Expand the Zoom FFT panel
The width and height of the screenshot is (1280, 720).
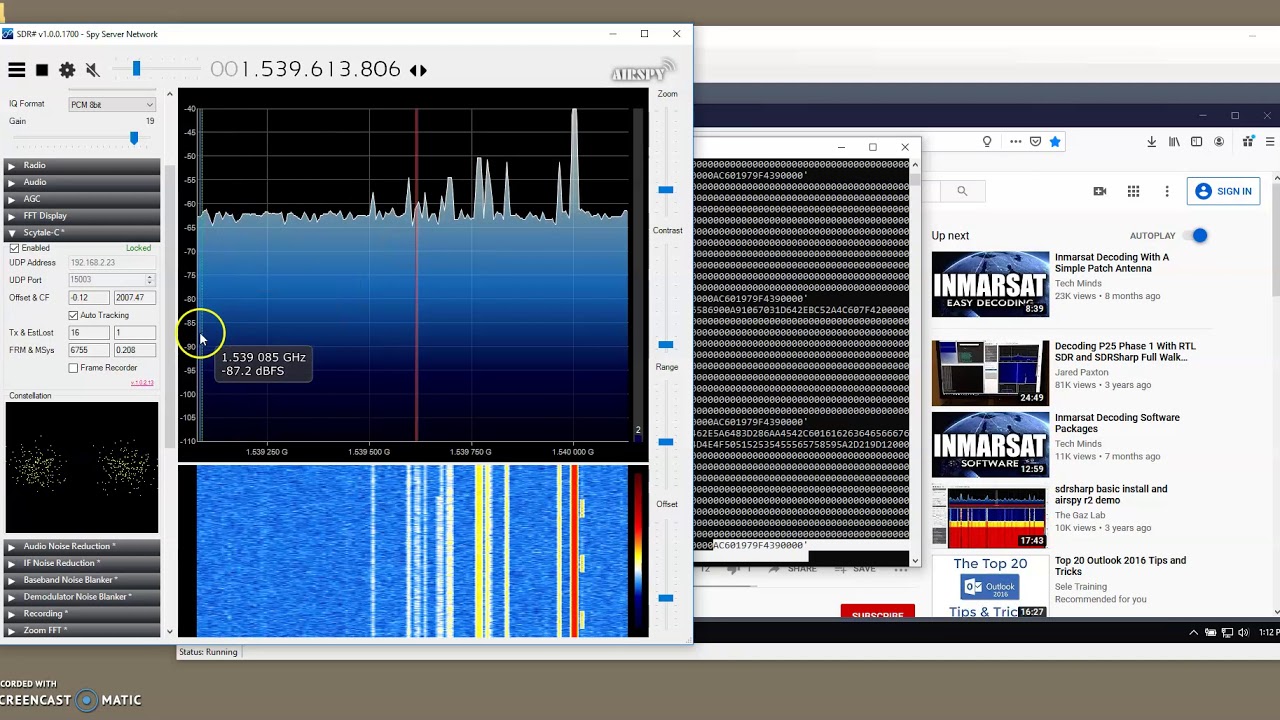[82, 631]
